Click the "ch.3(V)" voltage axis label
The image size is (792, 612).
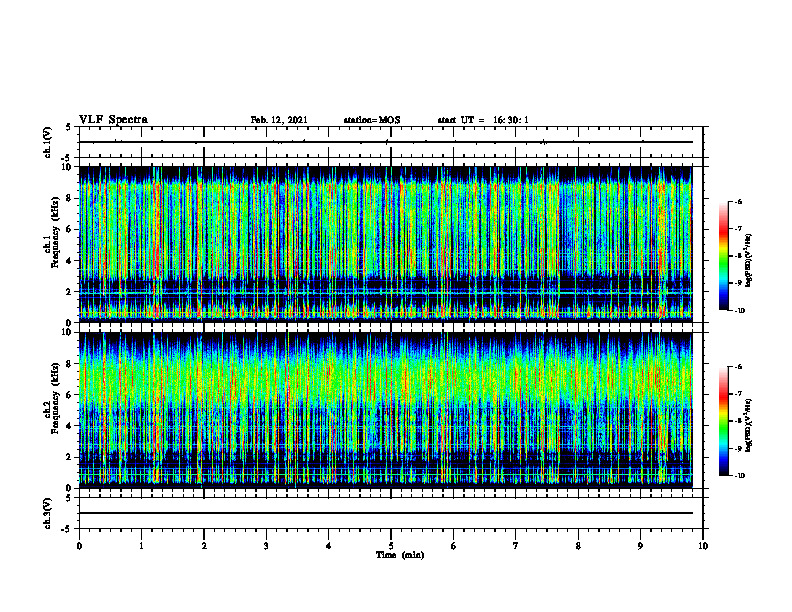click(48, 513)
